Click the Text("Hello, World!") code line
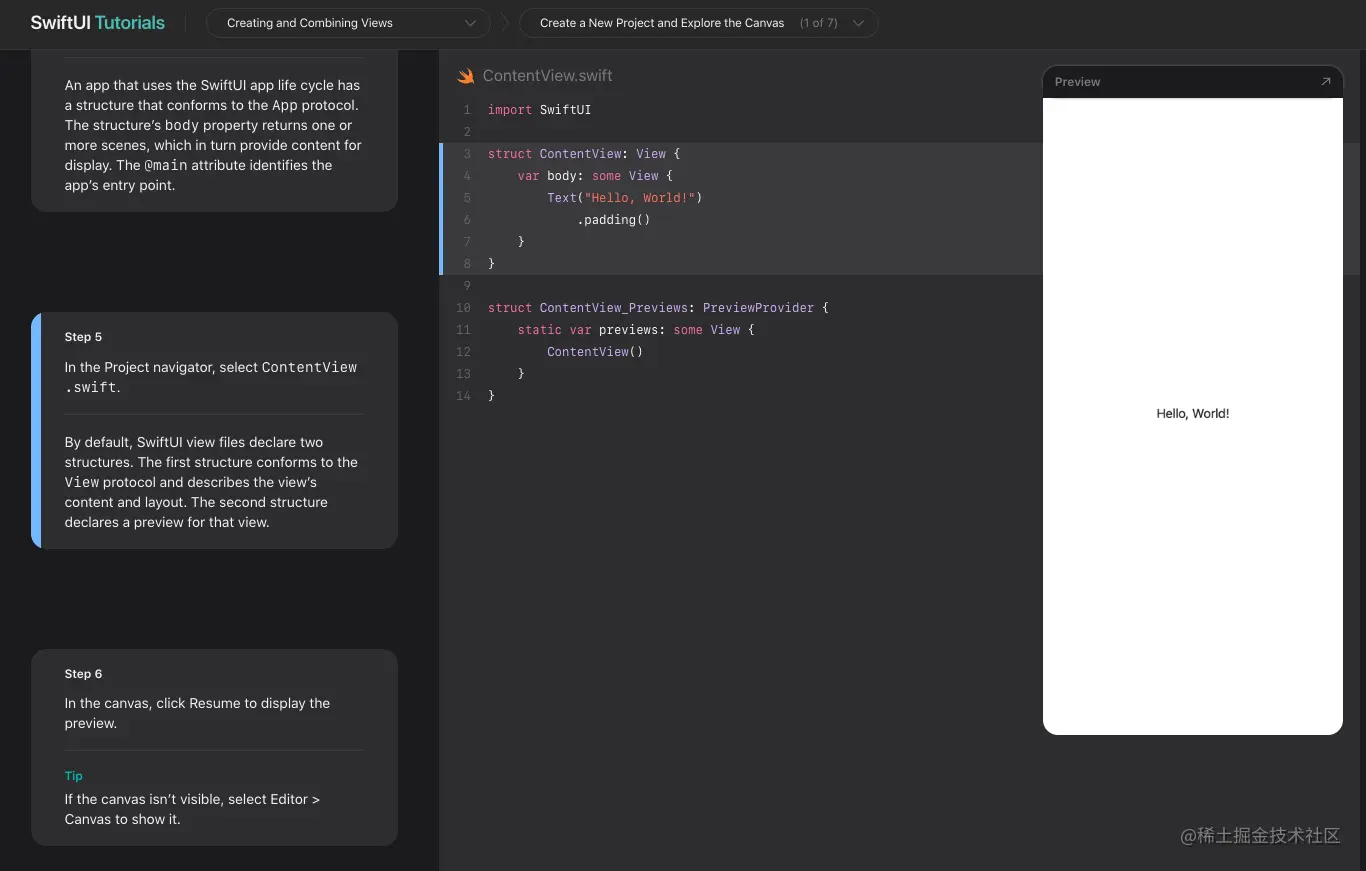 tap(625, 198)
